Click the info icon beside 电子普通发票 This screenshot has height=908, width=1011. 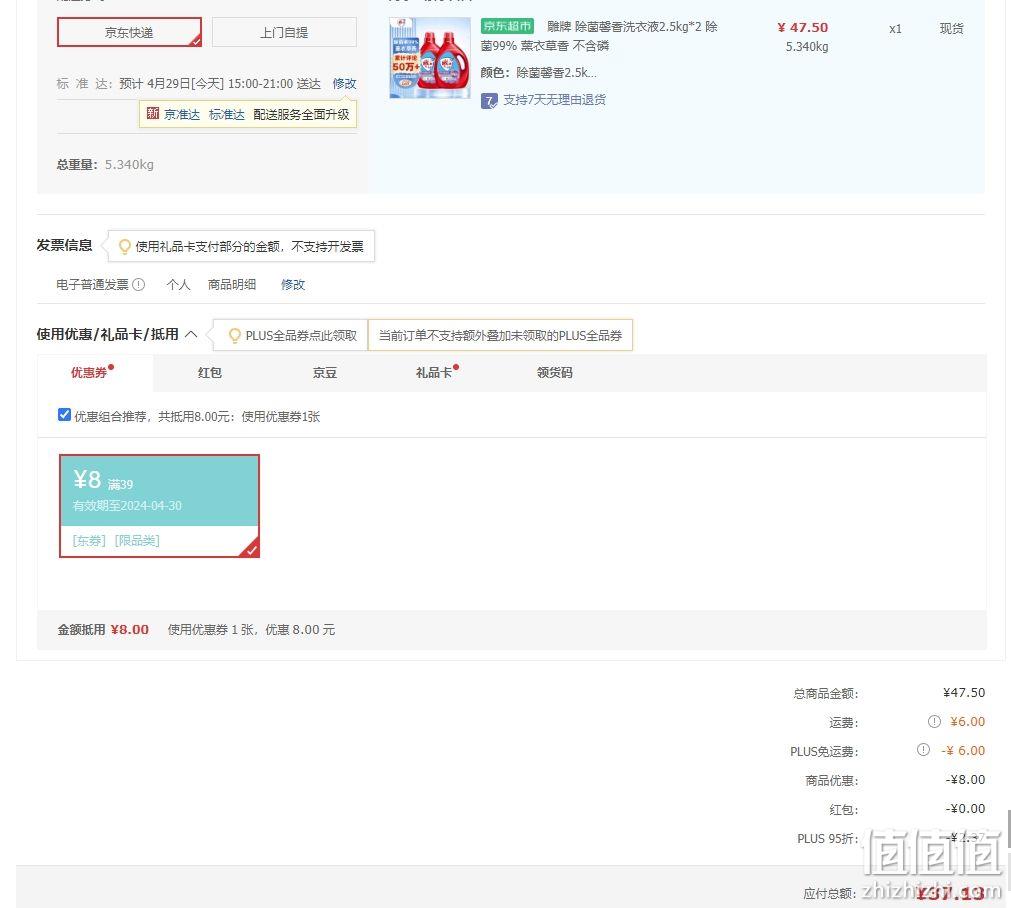[139, 284]
